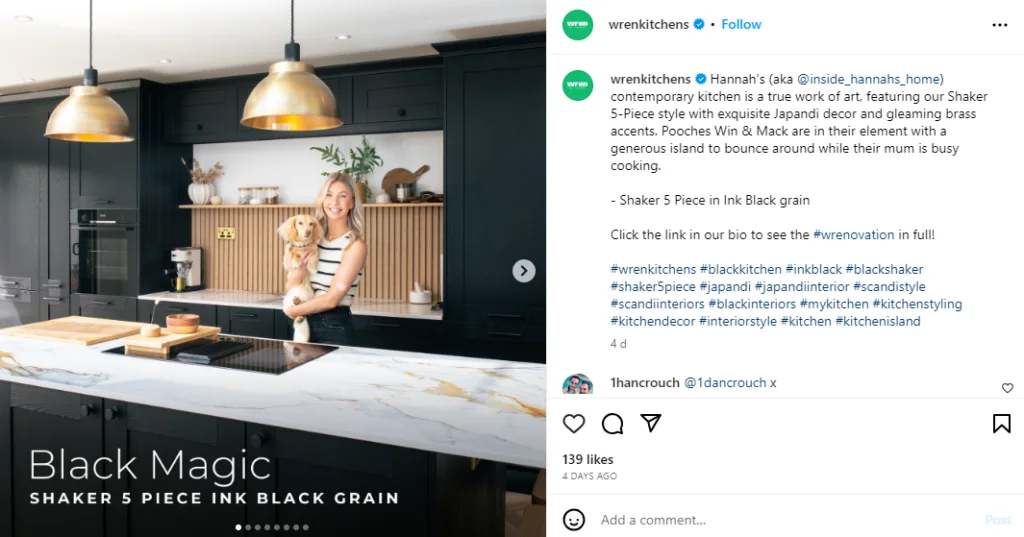Click the @1dancrouch mention
1024x537 pixels.
(x=725, y=383)
